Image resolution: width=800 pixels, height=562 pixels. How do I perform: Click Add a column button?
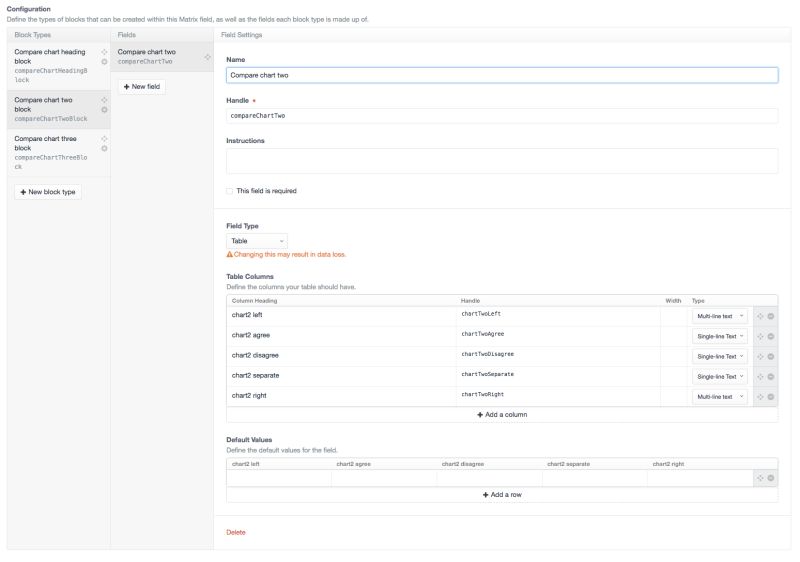click(x=502, y=415)
